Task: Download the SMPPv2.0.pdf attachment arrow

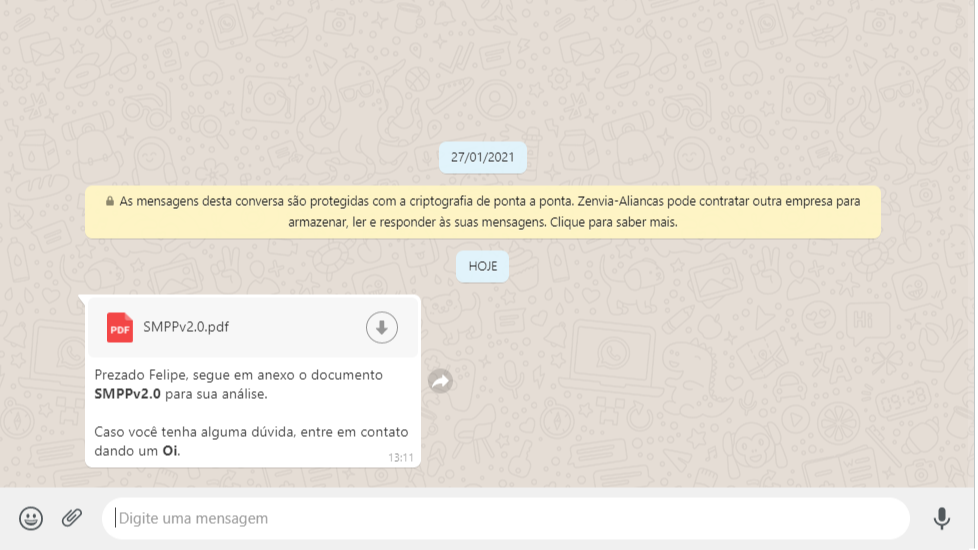Action: click(382, 327)
